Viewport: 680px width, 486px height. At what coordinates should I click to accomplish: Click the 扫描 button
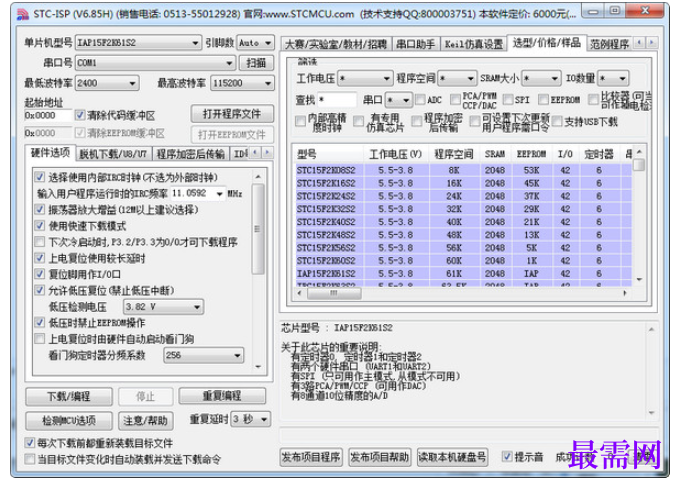[x=256, y=63]
